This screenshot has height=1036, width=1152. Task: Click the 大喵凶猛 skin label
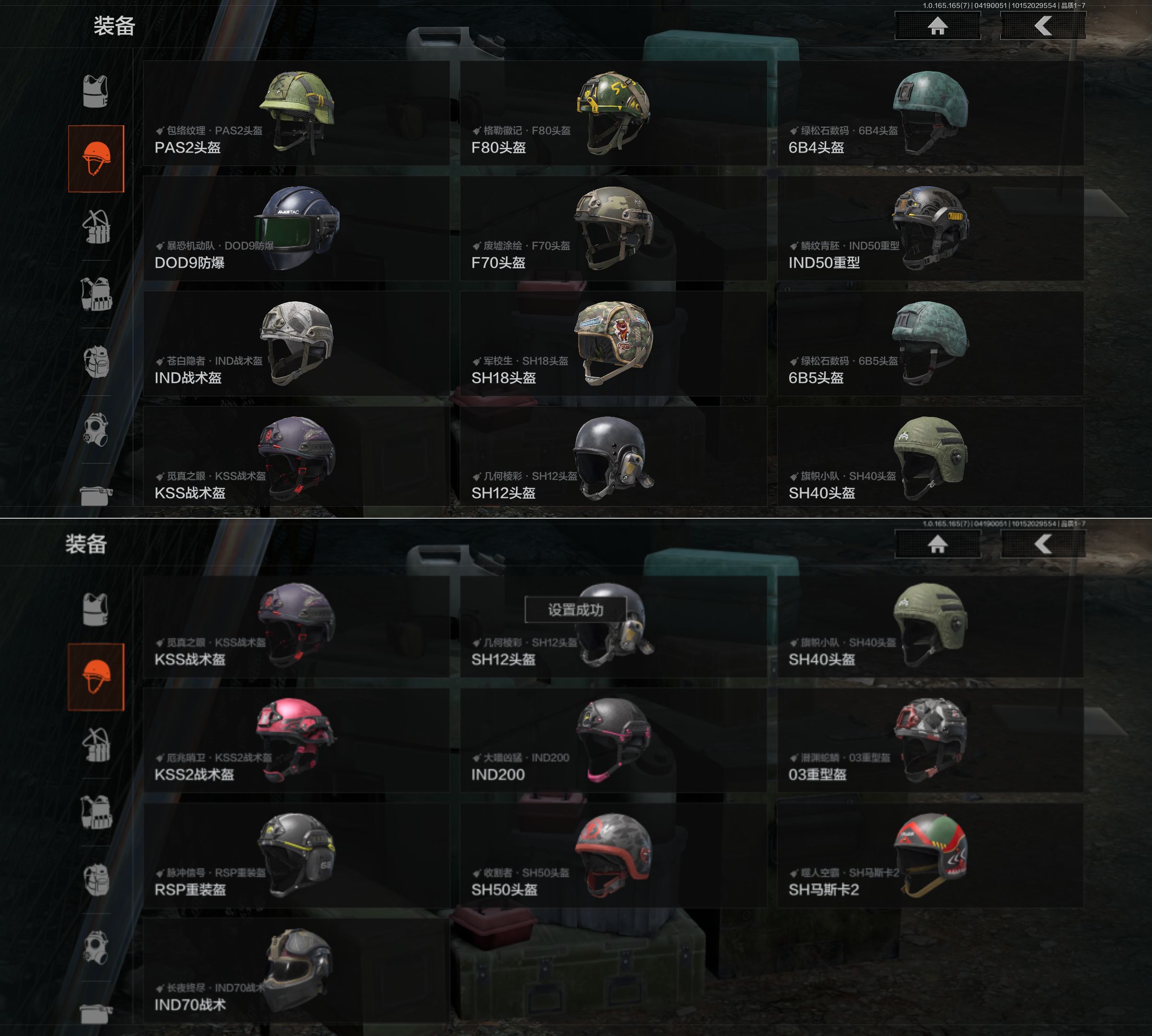(503, 758)
